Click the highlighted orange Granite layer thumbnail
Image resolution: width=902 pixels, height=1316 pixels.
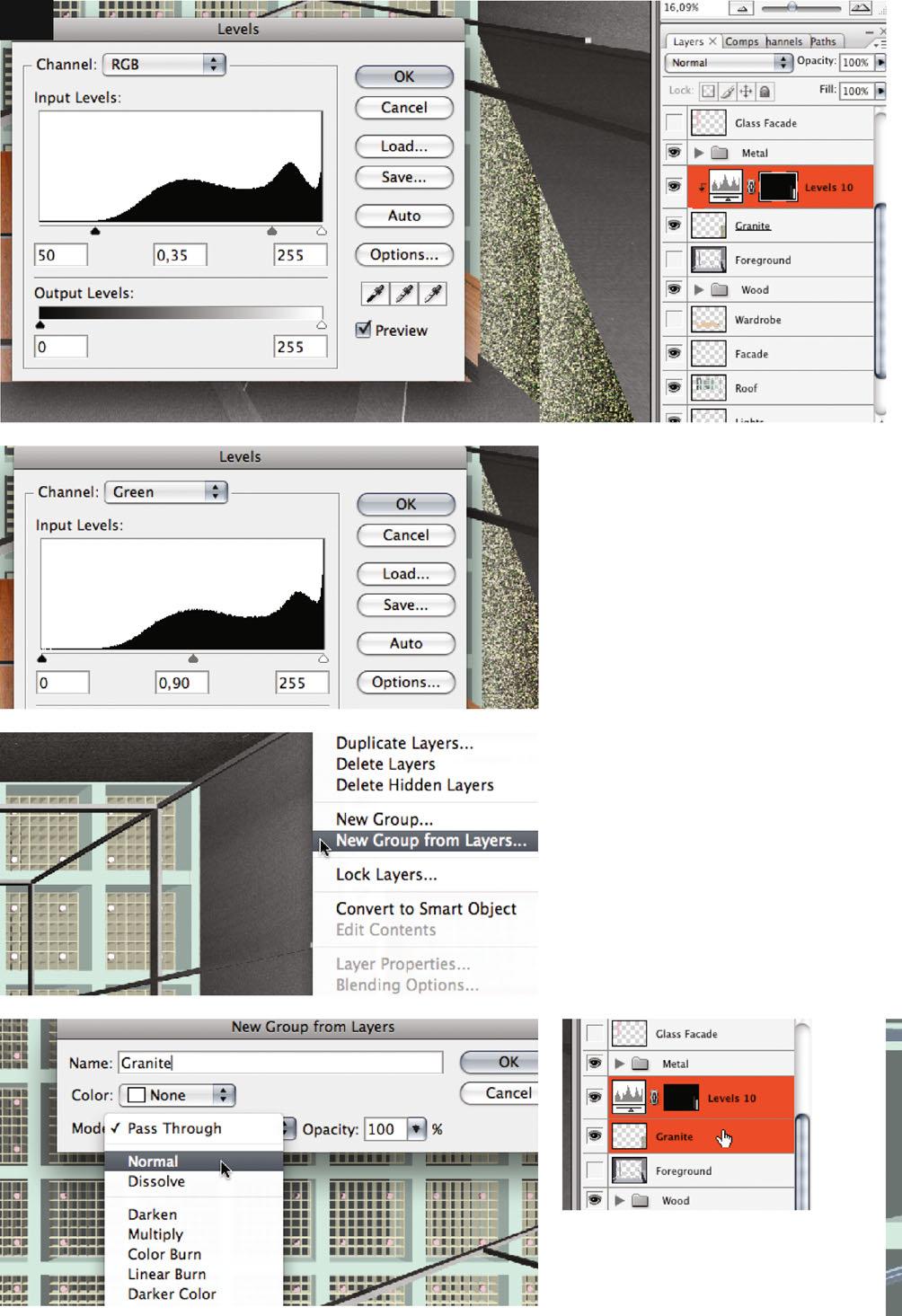629,1136
